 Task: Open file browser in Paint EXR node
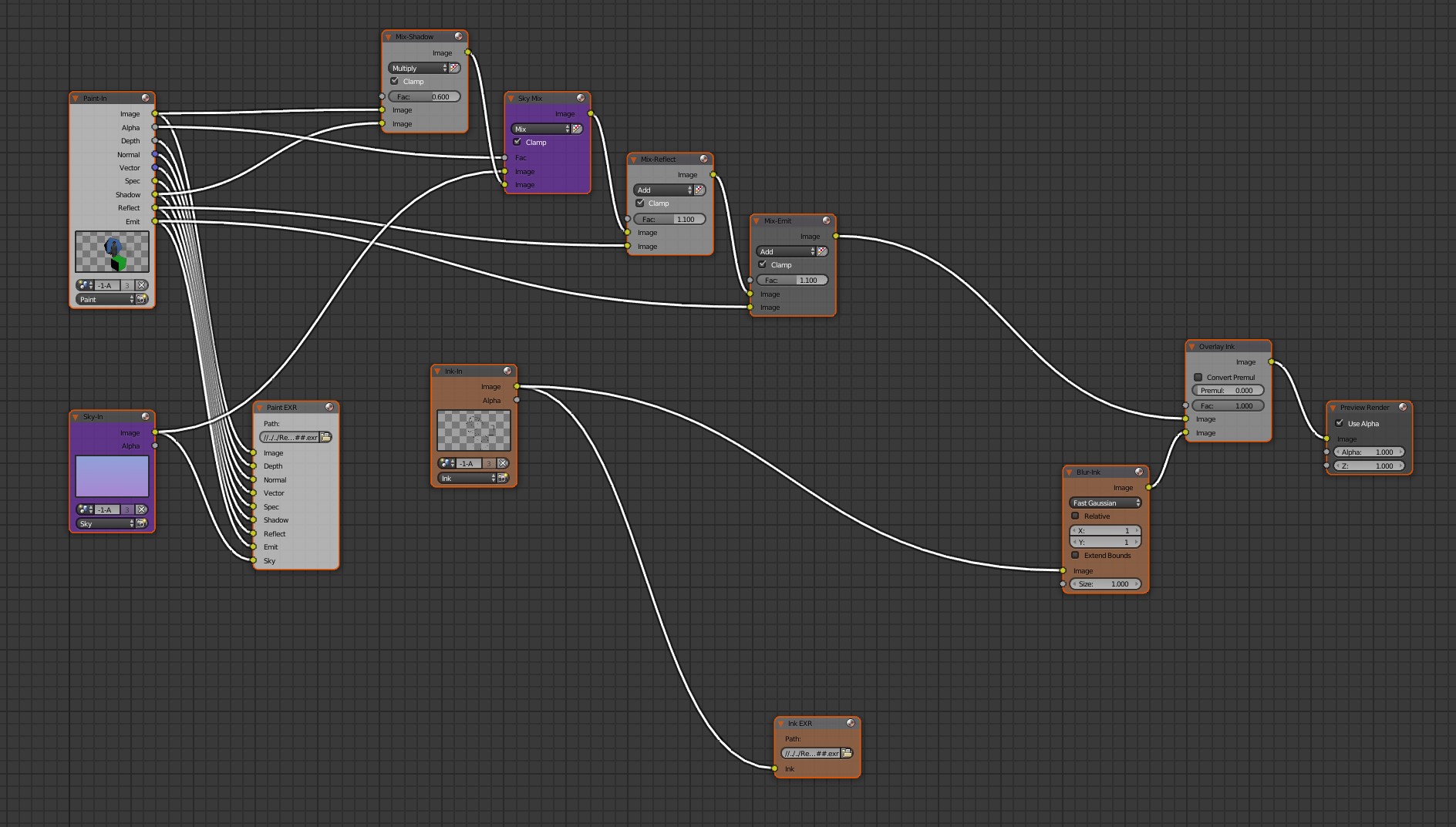click(x=326, y=437)
